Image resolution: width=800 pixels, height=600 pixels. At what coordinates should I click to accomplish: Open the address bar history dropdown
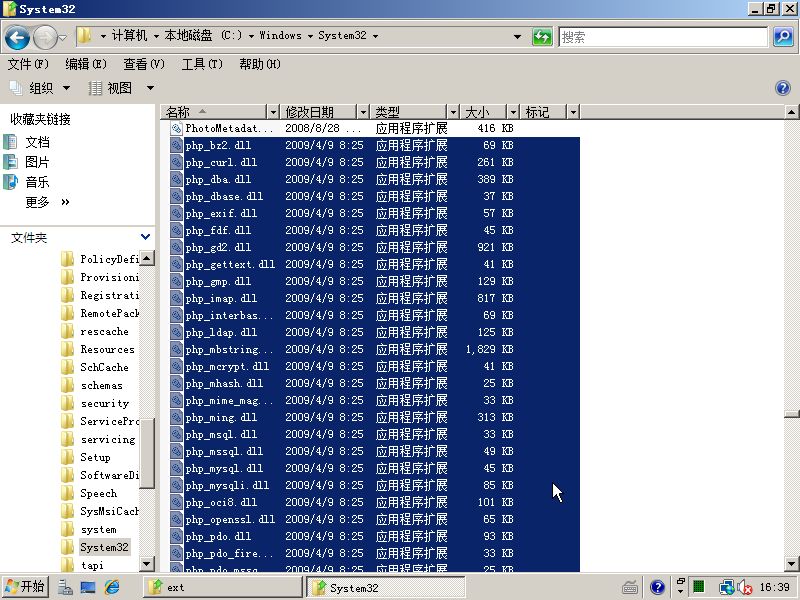coord(517,37)
